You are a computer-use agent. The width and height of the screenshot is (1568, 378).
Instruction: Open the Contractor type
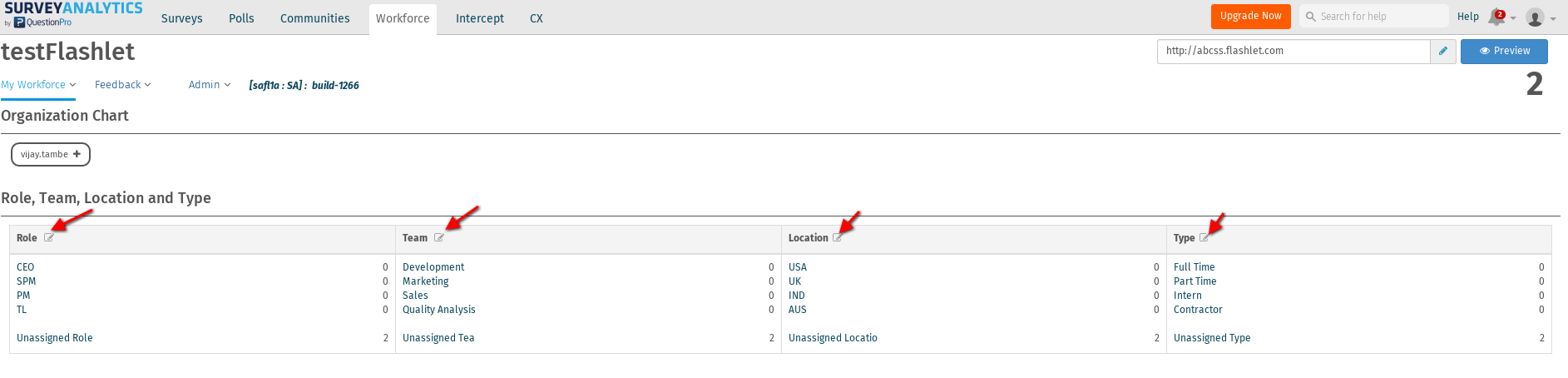(1198, 310)
